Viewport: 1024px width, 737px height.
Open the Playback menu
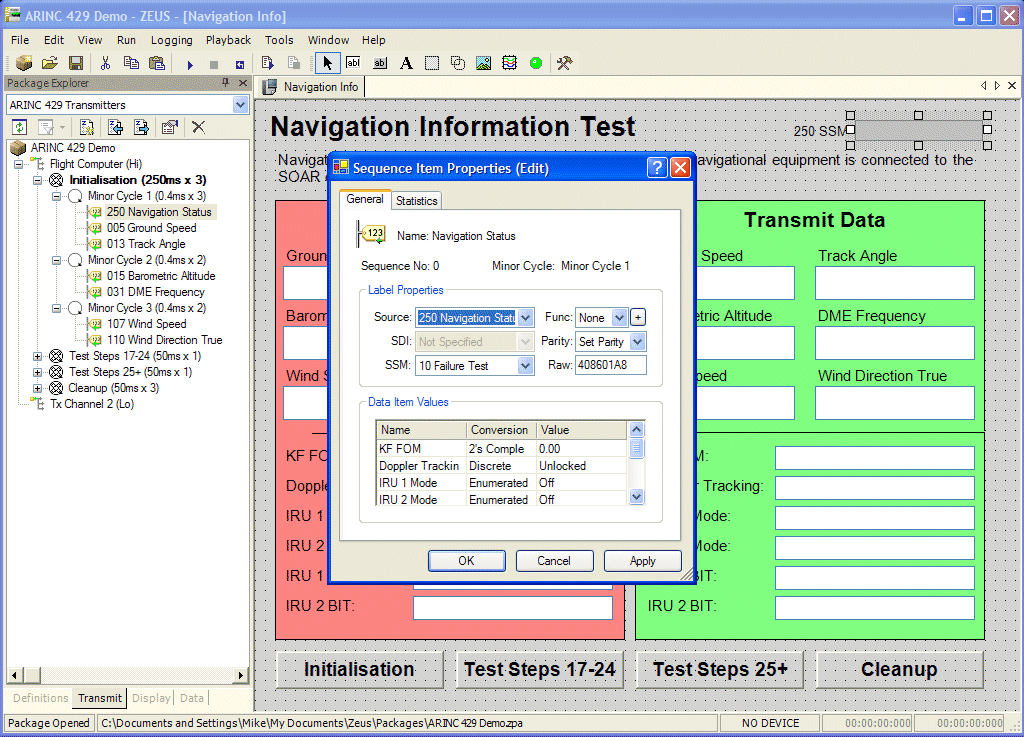pyautogui.click(x=228, y=40)
